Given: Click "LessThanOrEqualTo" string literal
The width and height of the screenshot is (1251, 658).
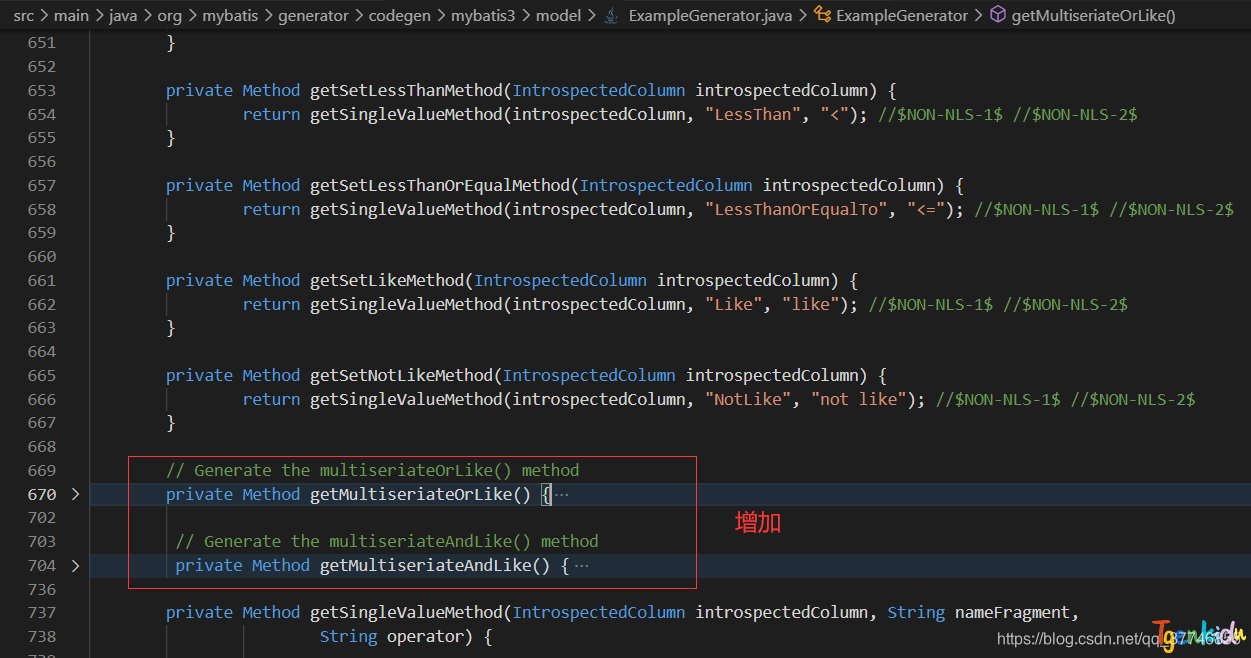Looking at the screenshot, I should (797, 209).
